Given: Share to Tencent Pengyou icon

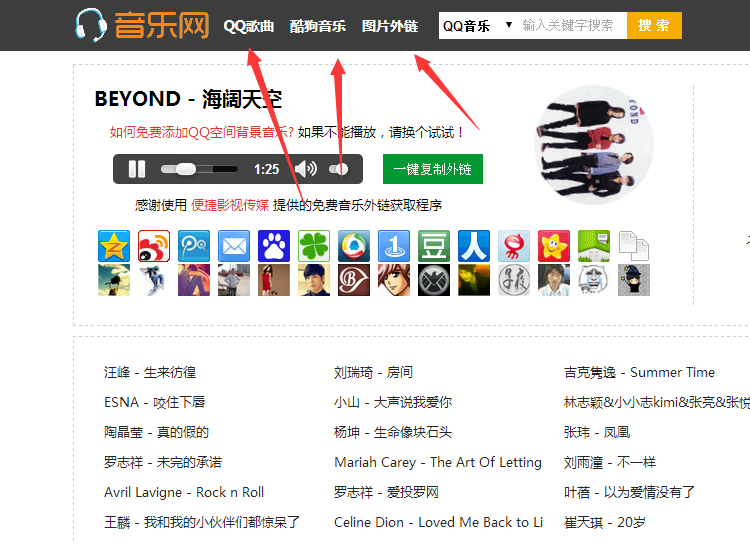Looking at the screenshot, I should [194, 246].
